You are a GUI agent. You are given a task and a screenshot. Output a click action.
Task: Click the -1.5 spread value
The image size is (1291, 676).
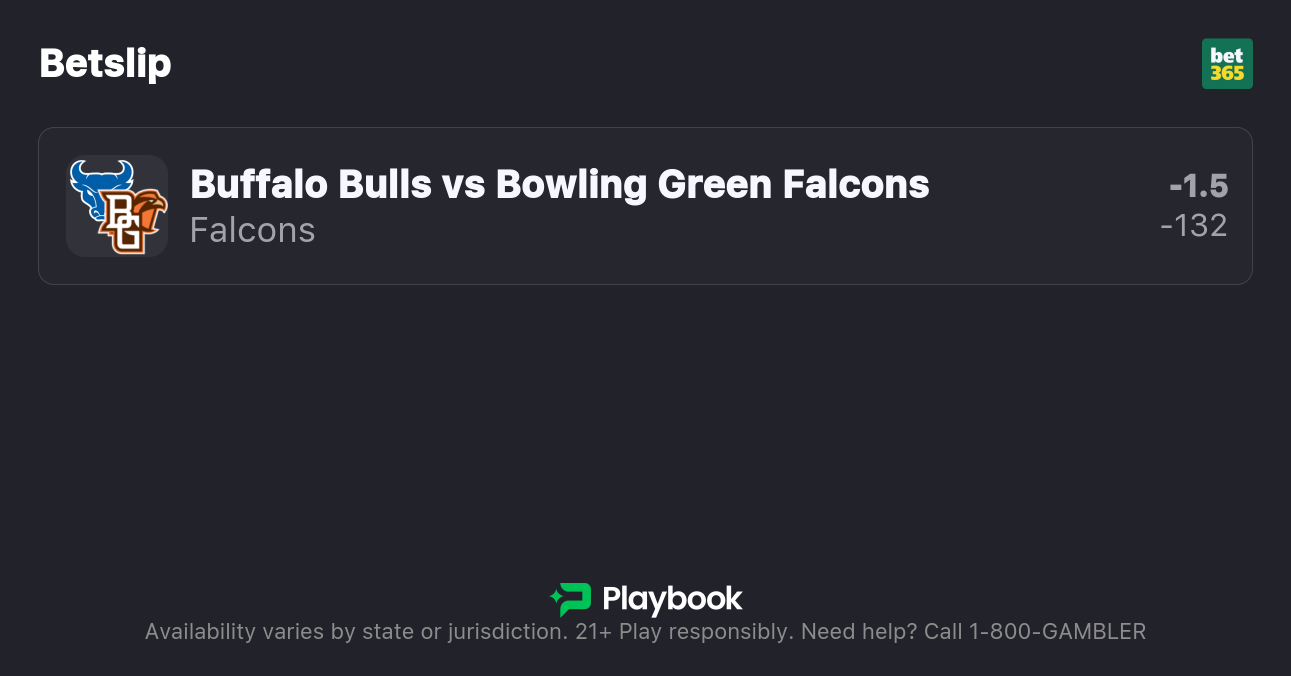tap(1198, 186)
